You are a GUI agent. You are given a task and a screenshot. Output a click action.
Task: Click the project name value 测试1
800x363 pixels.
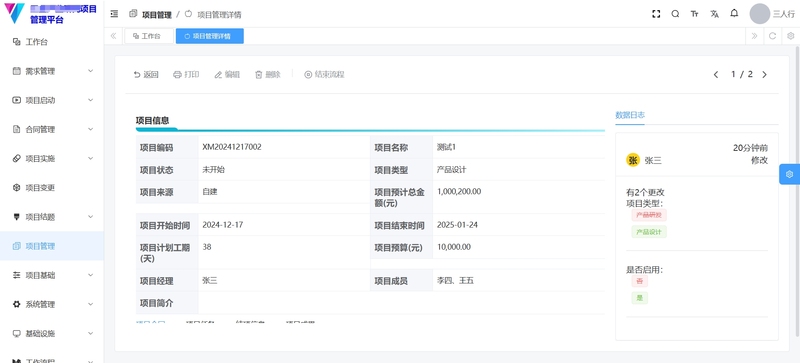coord(446,147)
